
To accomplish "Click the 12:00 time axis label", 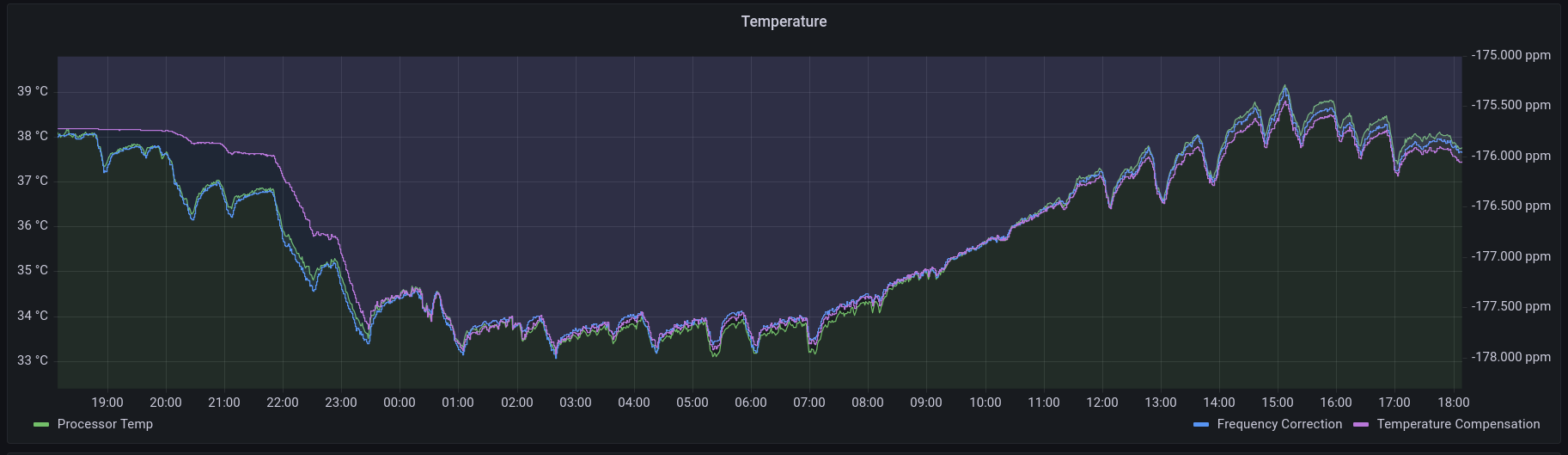I will coord(1101,403).
